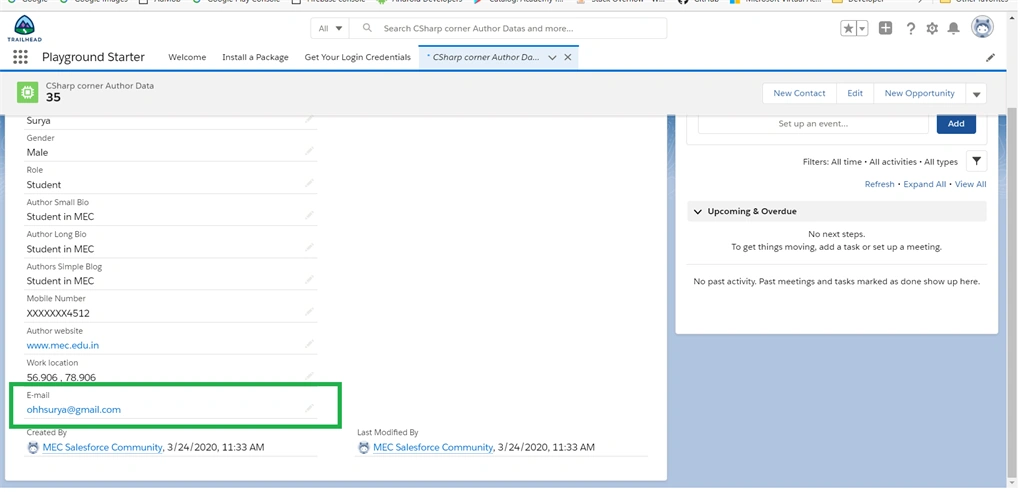Click the pencil edit navigation icon
This screenshot has width=1024, height=492.
coord(991,57)
